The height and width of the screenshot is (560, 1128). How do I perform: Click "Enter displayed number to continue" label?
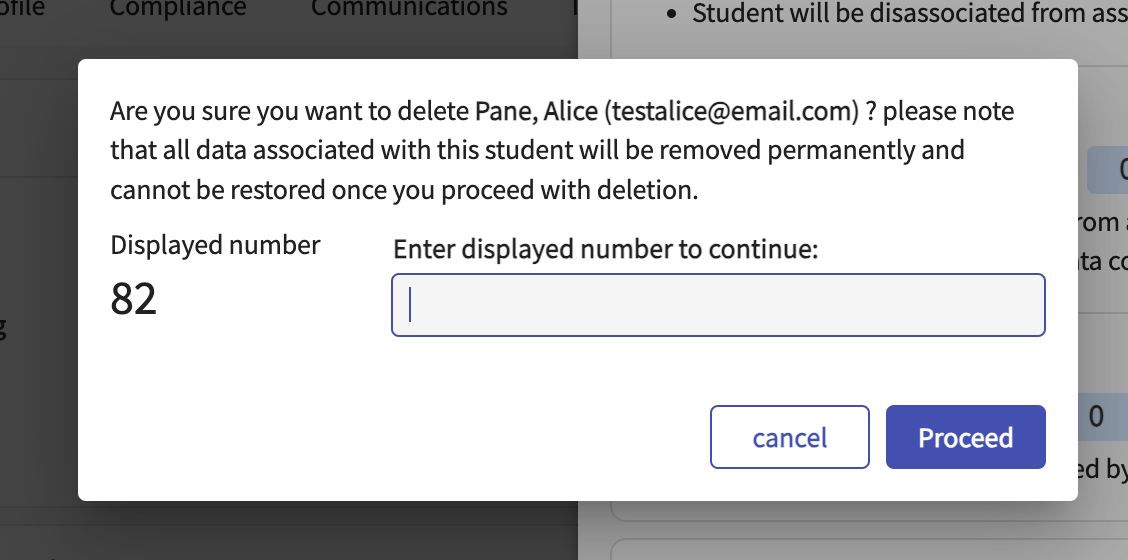[606, 249]
